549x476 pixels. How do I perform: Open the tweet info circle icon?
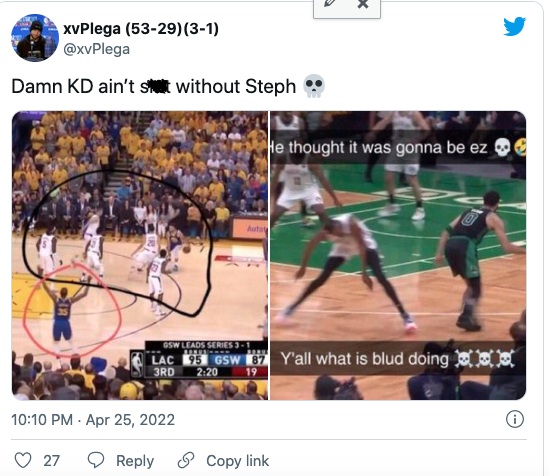click(515, 419)
